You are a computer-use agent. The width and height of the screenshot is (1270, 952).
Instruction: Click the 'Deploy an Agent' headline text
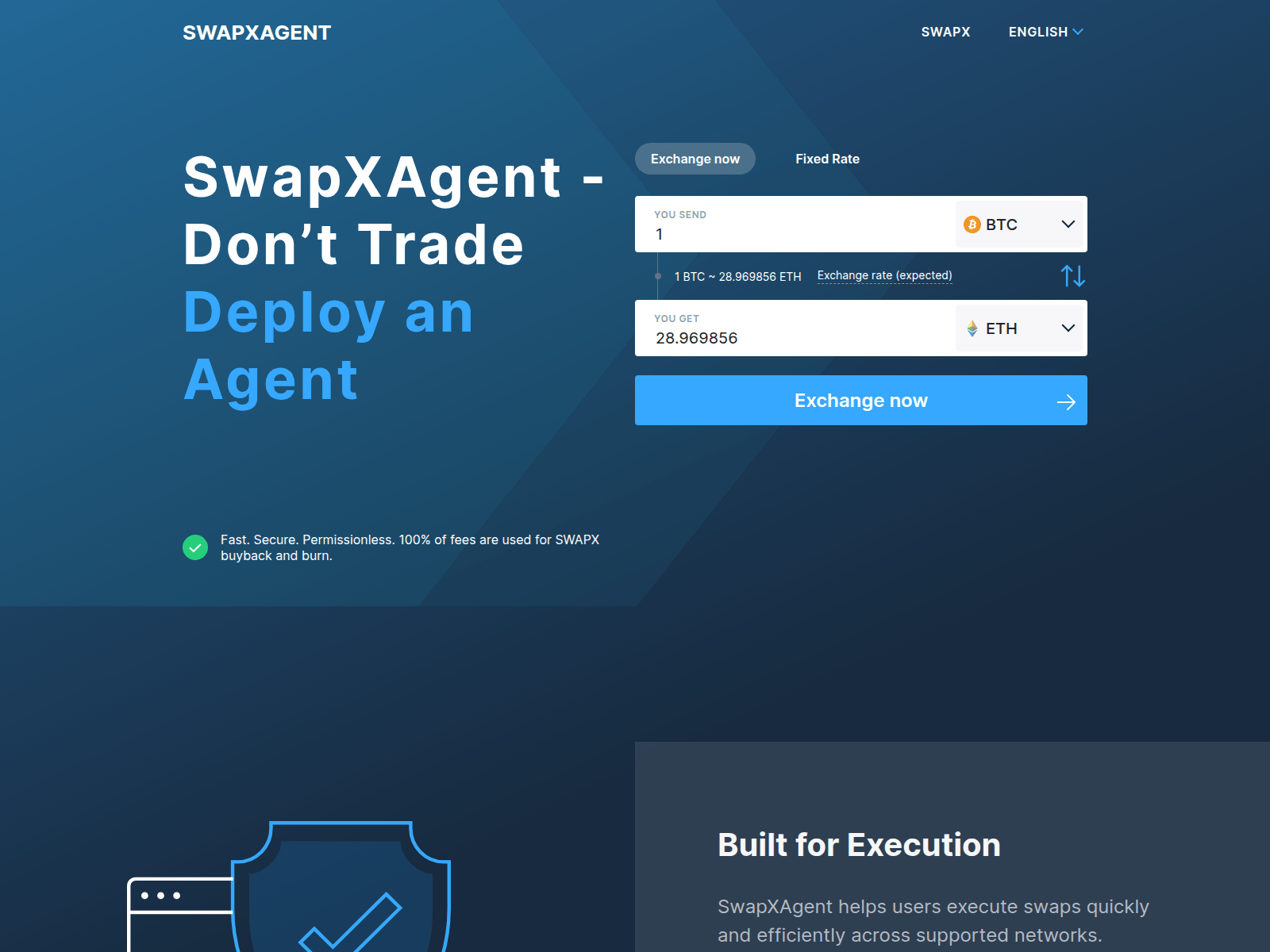329,346
